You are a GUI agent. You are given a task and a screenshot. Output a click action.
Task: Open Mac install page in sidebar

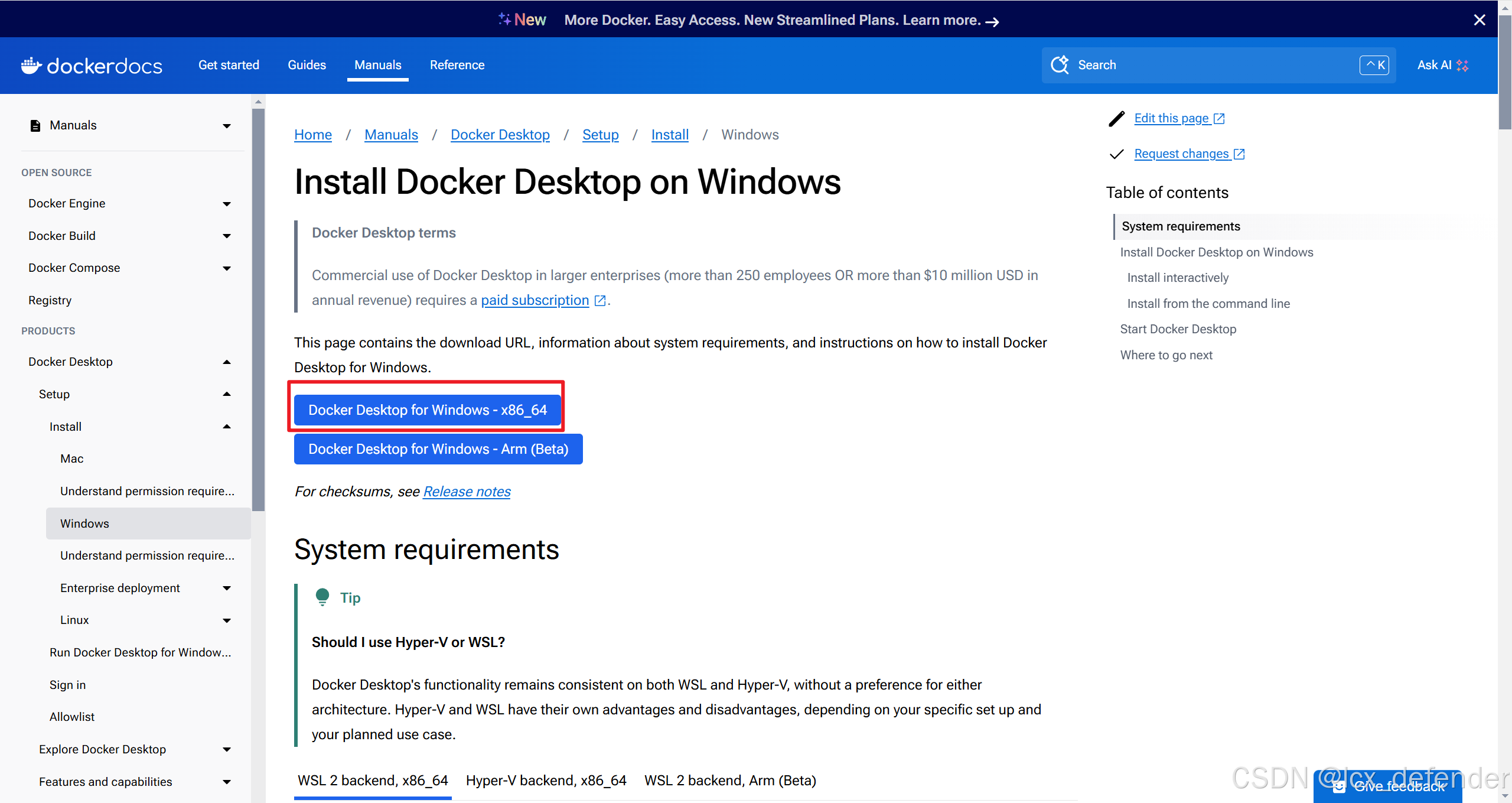tap(71, 459)
